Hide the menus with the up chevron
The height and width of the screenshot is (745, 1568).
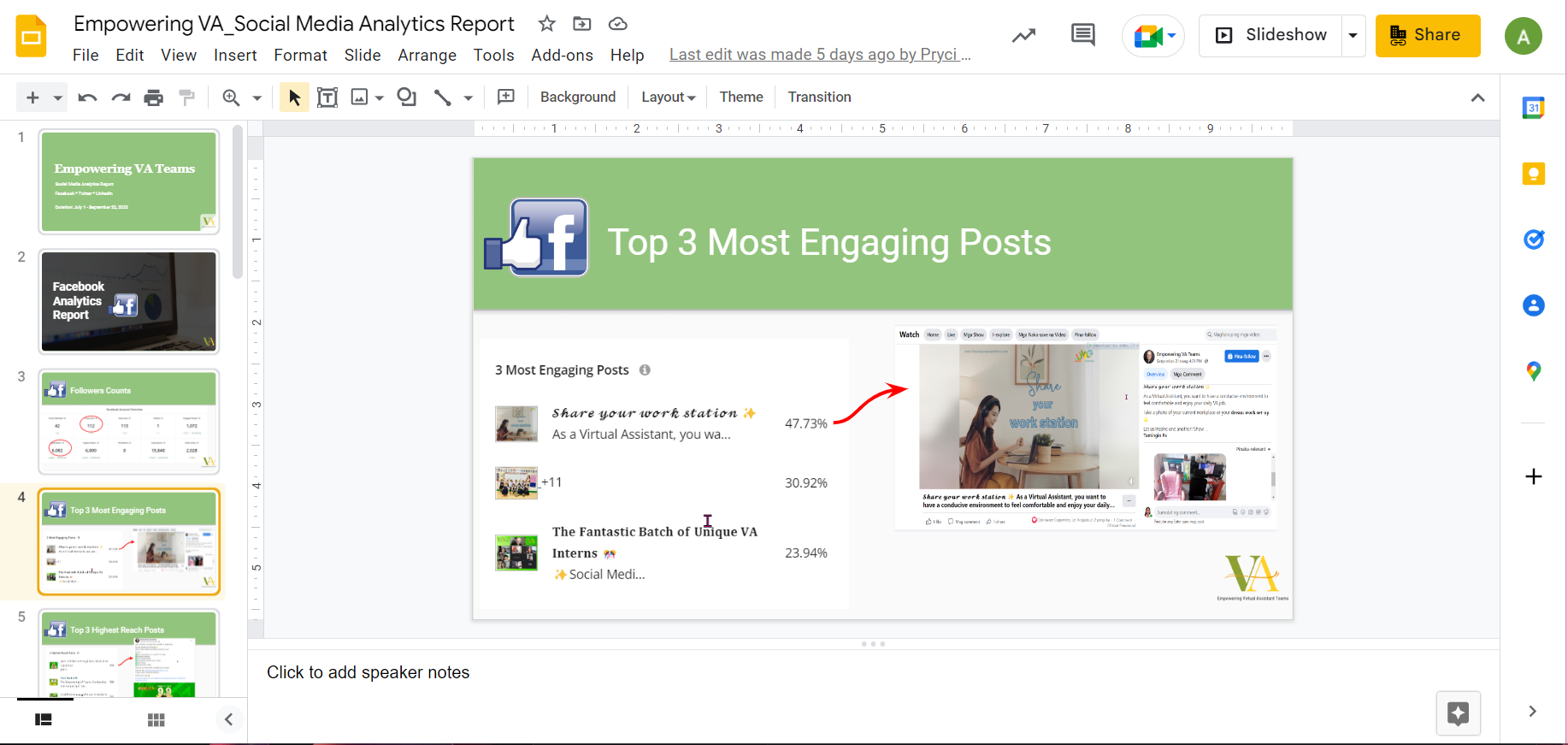[x=1477, y=98]
